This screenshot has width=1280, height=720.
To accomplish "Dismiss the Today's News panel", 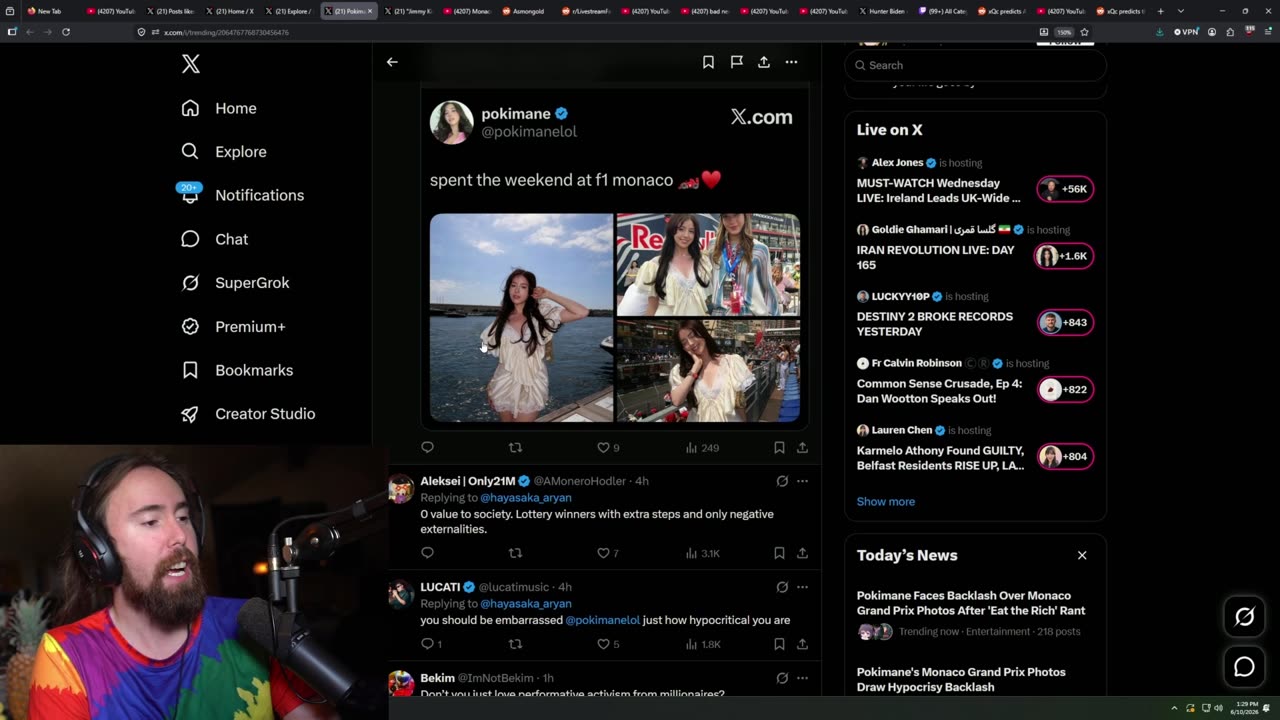I will pos(1082,555).
